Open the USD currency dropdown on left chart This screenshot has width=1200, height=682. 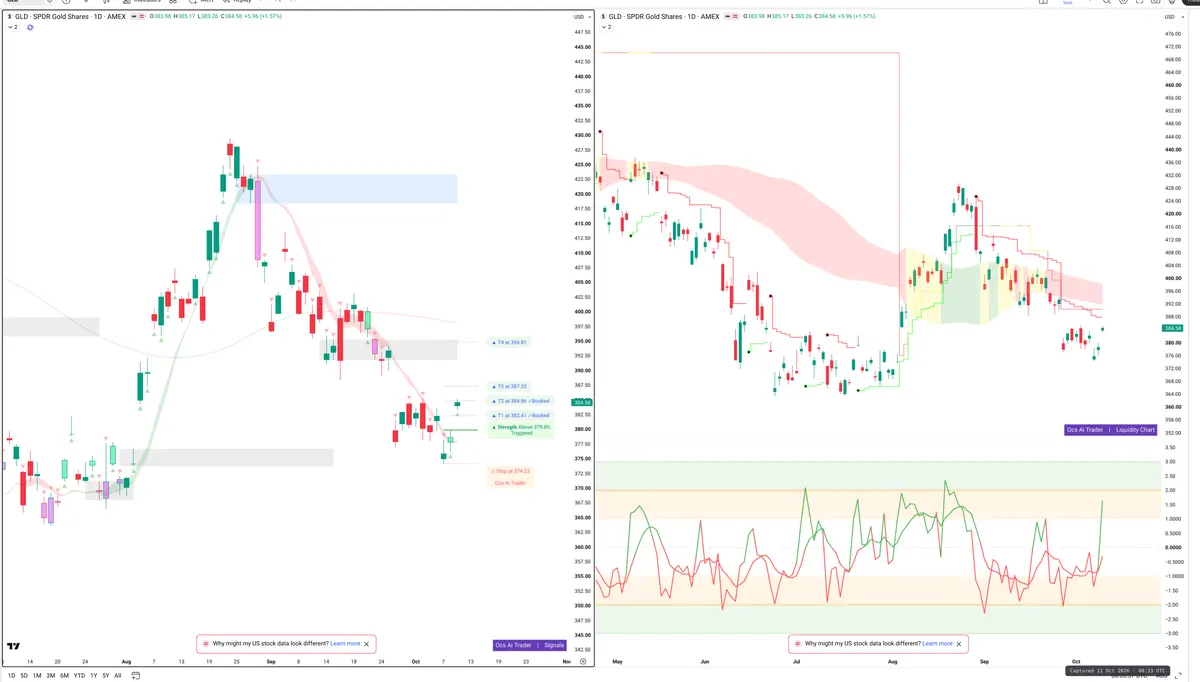pos(580,17)
